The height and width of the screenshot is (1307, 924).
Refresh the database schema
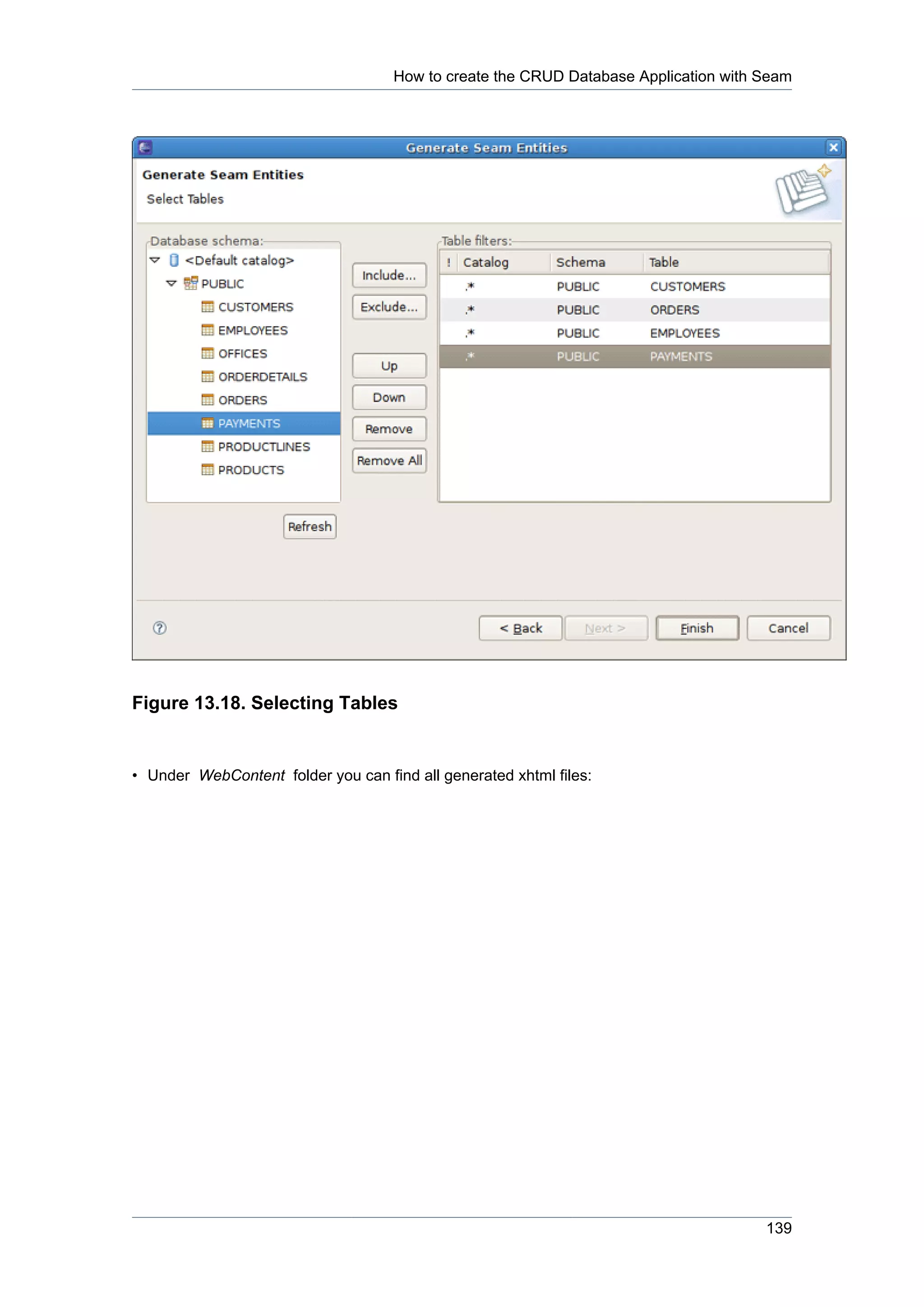point(310,527)
